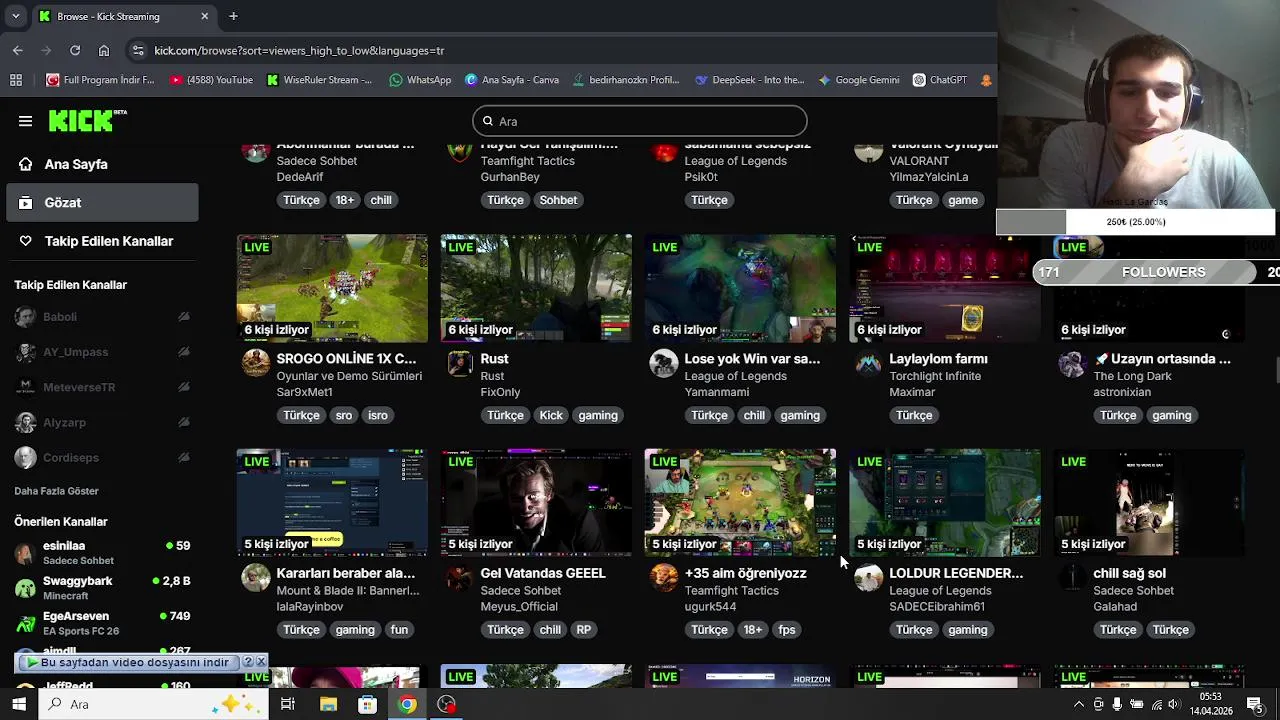Click the RP tag under Gel Vatandas GEEEL
1280x720 pixels.
(584, 630)
